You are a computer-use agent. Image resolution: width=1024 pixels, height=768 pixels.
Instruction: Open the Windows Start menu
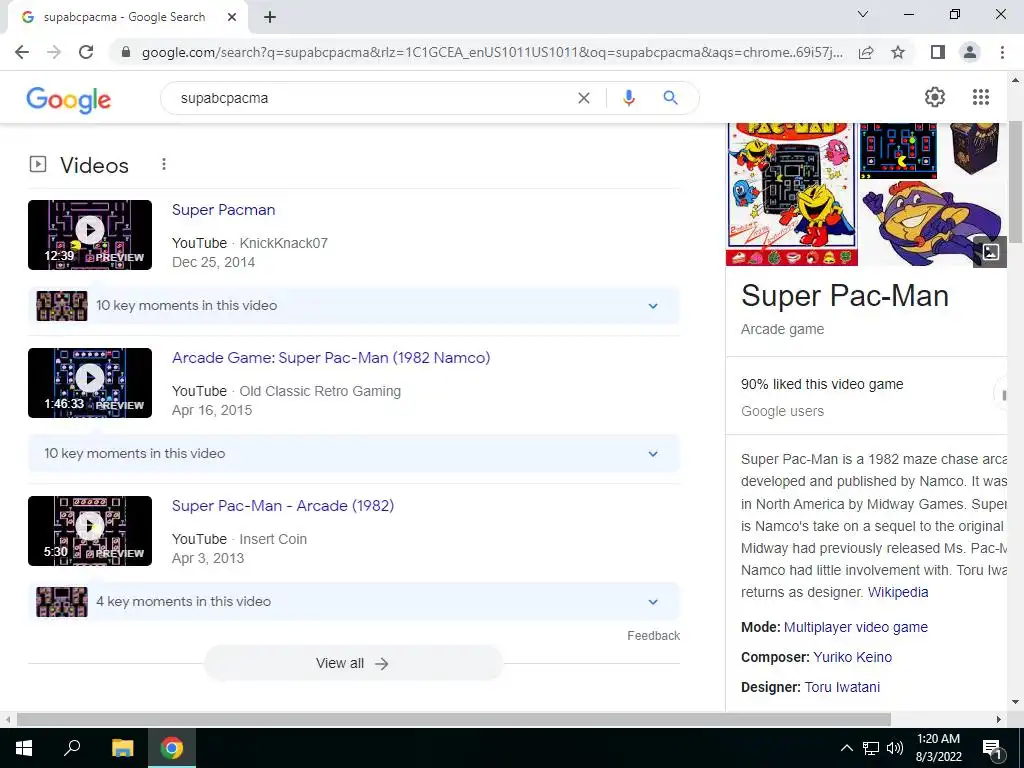tap(24, 748)
